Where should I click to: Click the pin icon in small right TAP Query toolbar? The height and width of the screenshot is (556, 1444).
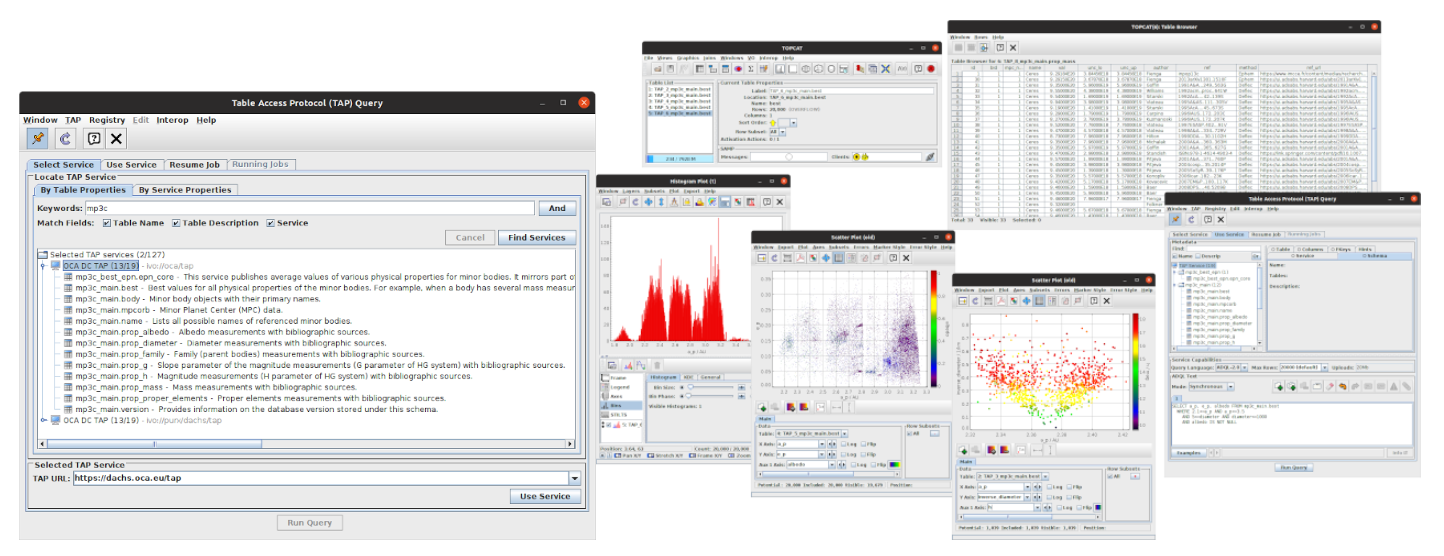tap(1175, 219)
